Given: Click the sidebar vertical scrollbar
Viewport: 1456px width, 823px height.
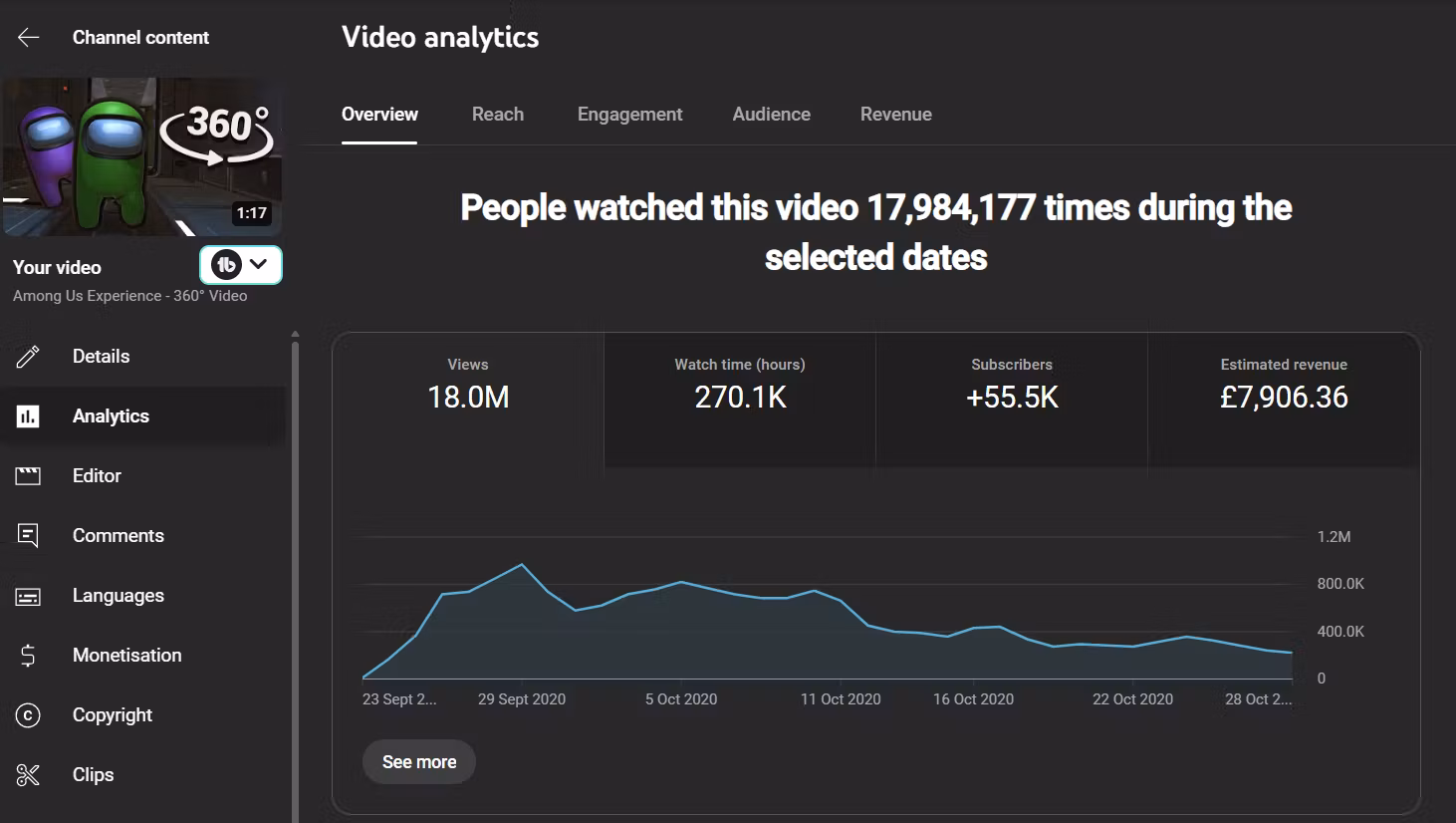Looking at the screenshot, I should (295, 578).
